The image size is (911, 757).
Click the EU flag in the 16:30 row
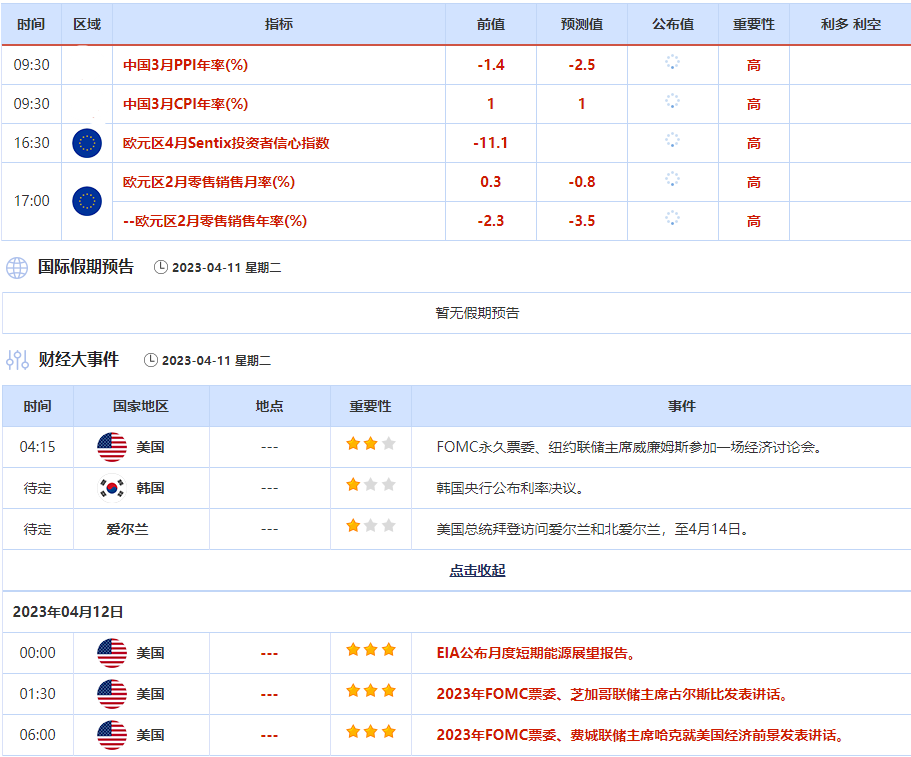tap(87, 143)
